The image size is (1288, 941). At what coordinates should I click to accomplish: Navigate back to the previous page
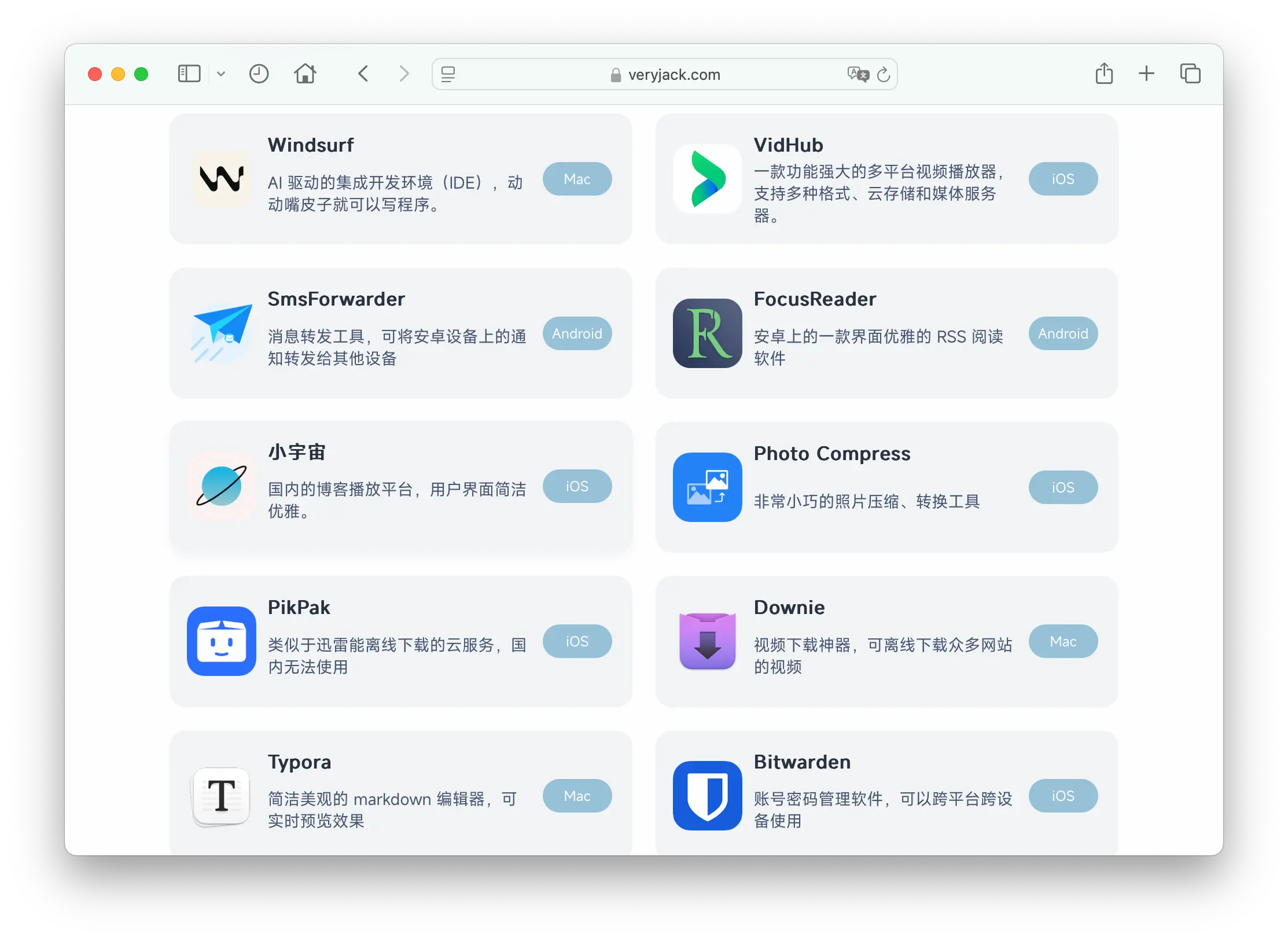363,74
